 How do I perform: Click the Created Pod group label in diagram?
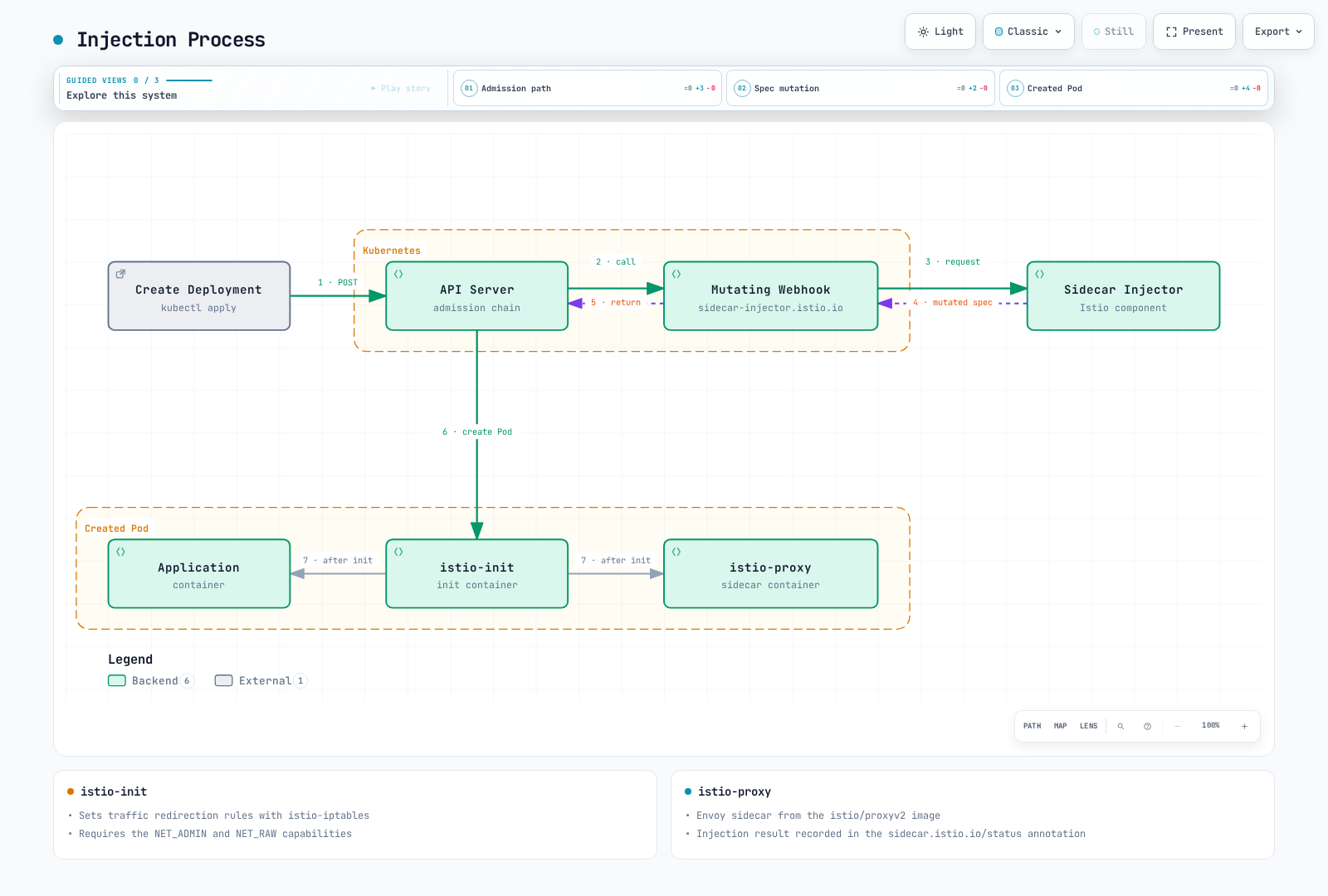coord(116,528)
